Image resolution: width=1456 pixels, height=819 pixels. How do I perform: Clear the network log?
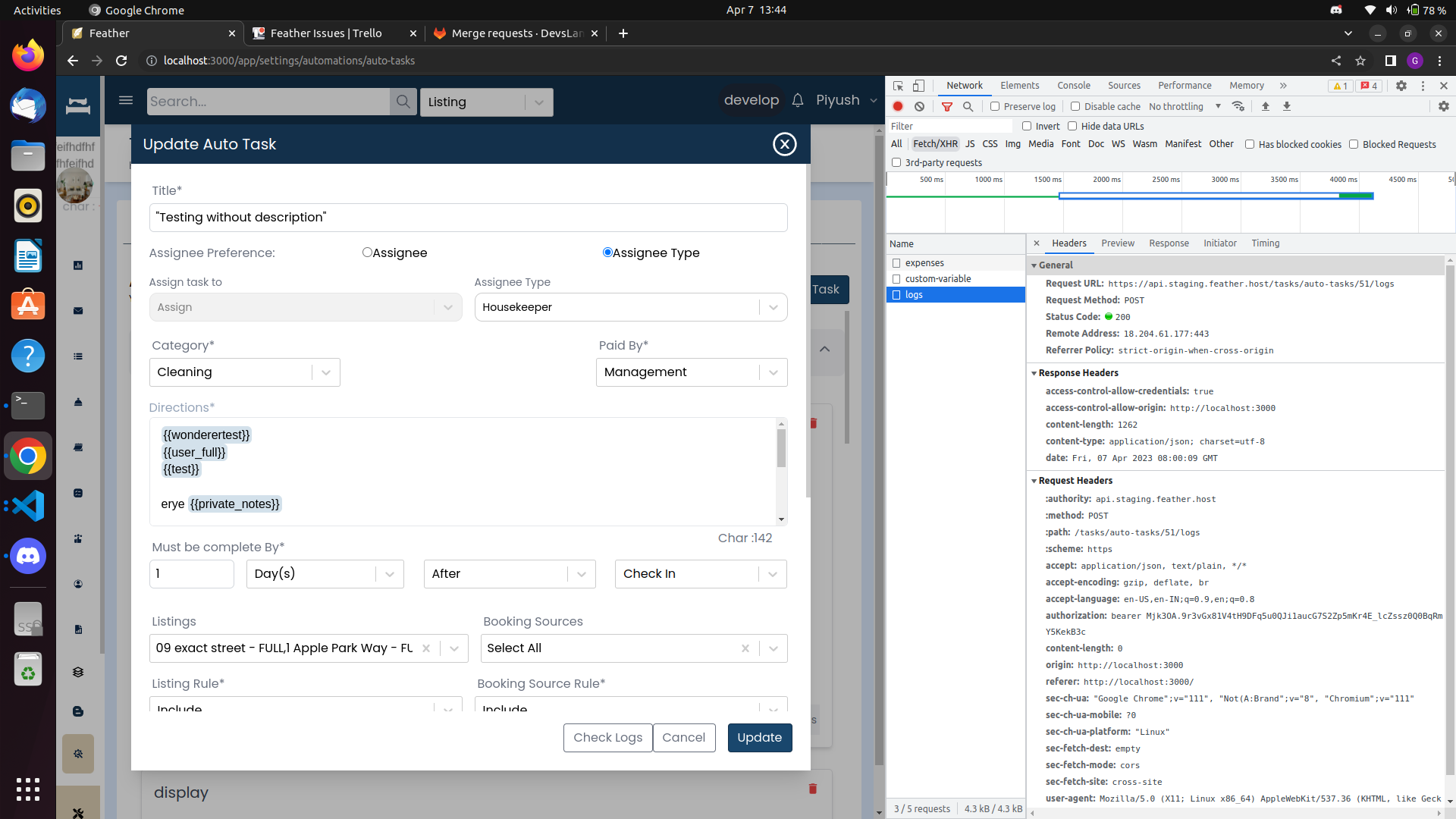919,107
